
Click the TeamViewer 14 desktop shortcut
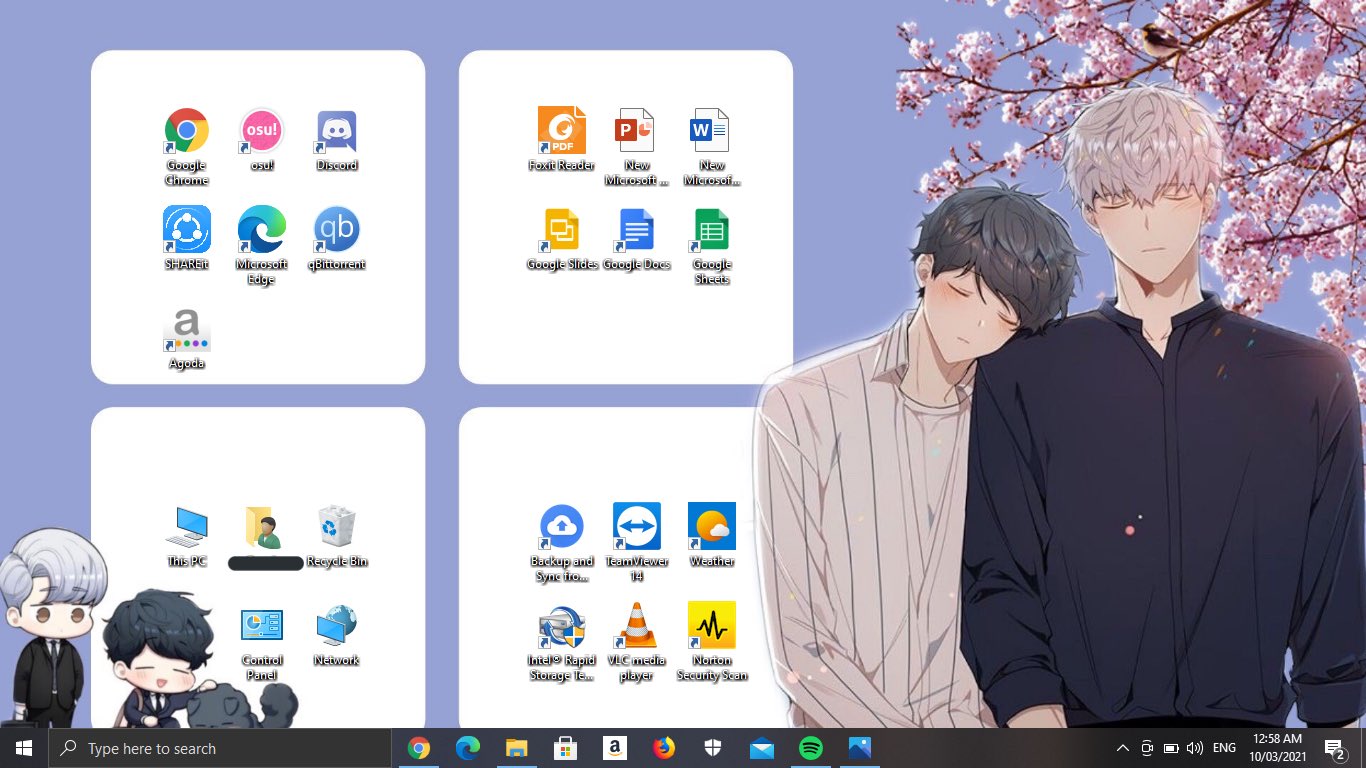[637, 542]
